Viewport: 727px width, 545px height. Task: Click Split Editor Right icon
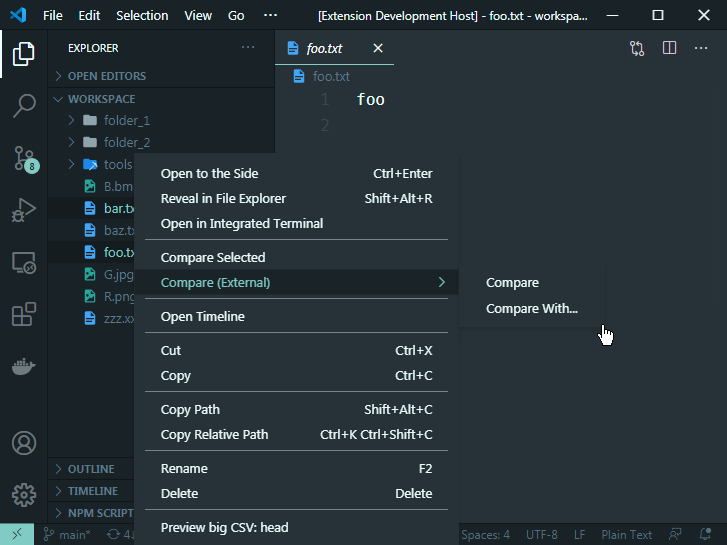(670, 48)
